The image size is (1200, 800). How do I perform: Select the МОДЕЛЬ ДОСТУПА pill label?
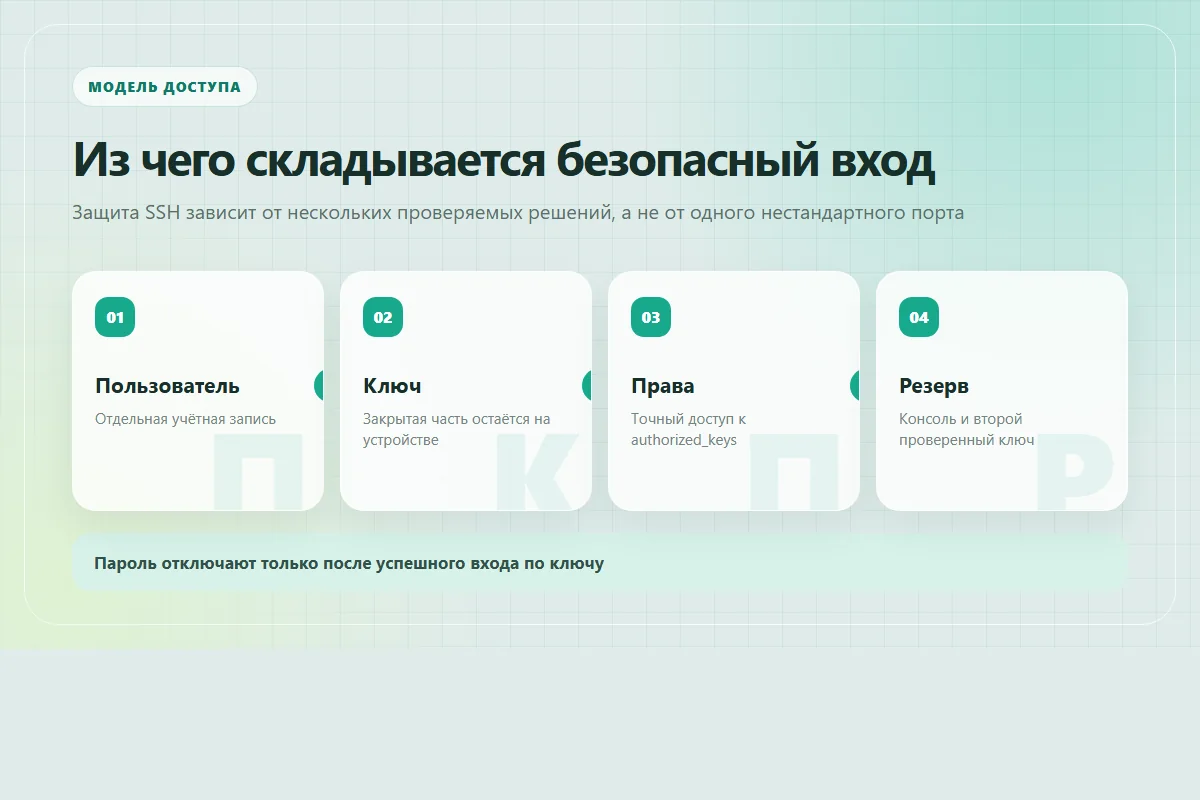pyautogui.click(x=165, y=87)
